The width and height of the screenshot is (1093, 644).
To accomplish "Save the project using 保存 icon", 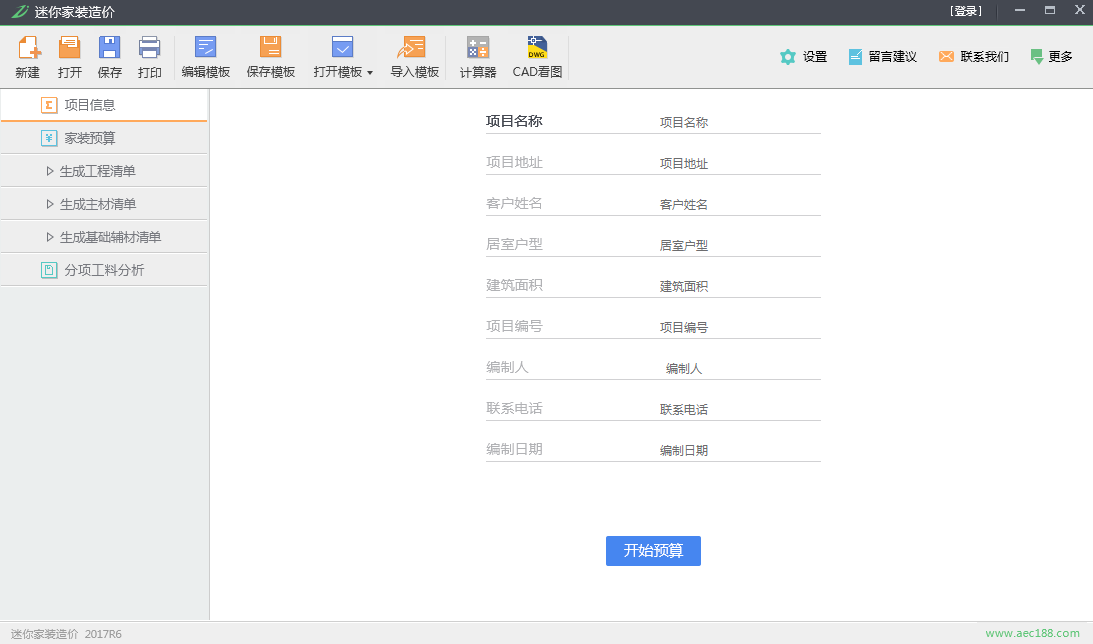I will click(109, 48).
